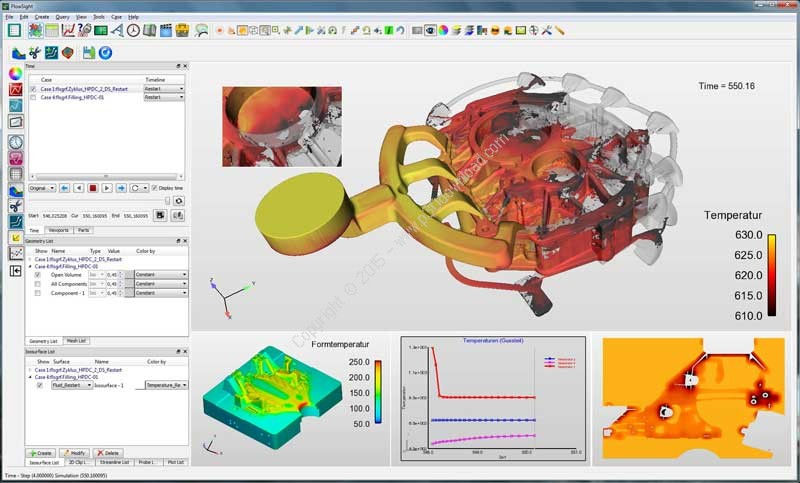
Task: Click the save floppy disk icon
Action: [89, 53]
